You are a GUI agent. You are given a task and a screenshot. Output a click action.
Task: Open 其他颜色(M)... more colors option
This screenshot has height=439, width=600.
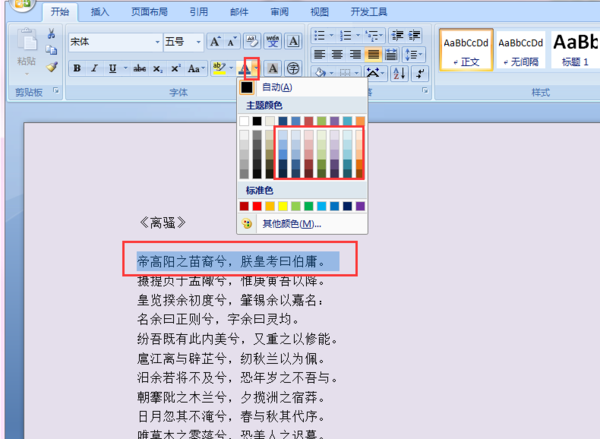click(x=302, y=224)
